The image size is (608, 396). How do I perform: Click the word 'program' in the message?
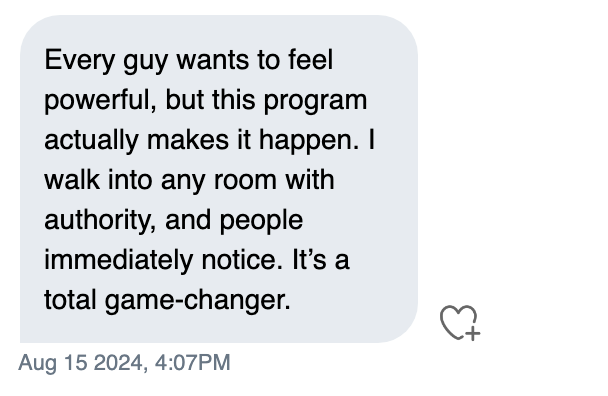point(315,102)
